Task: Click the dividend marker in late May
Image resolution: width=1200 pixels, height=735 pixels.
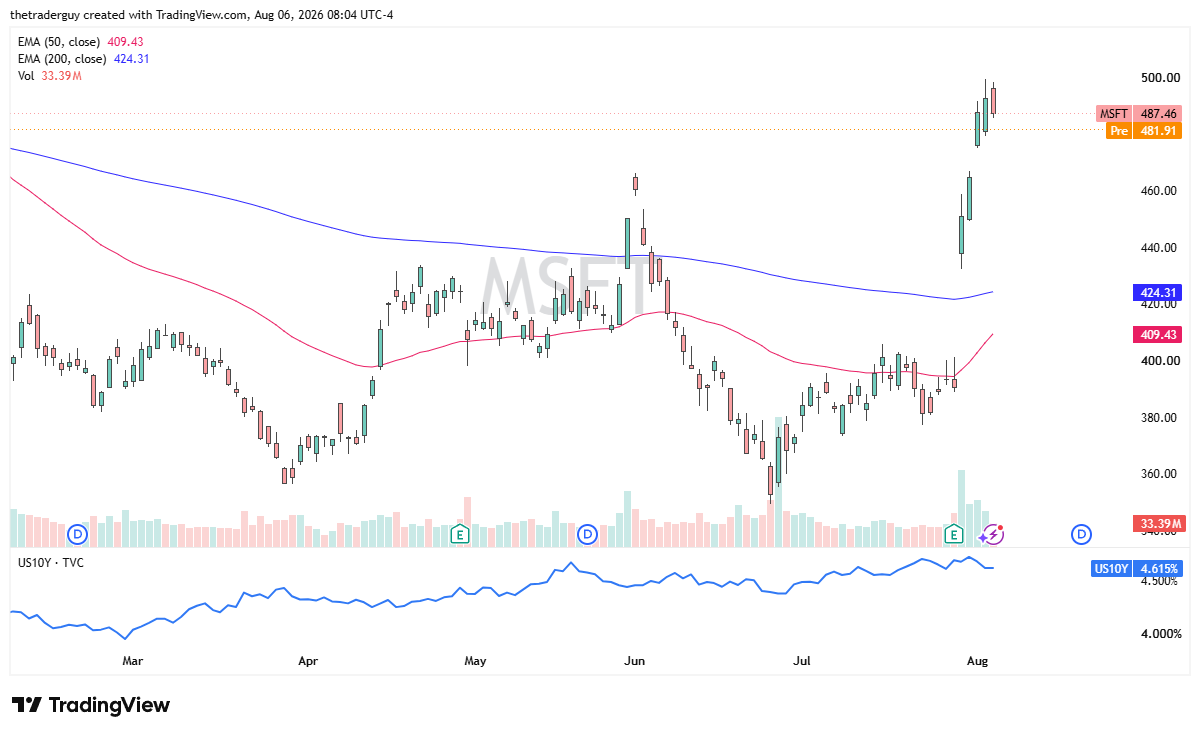Action: [x=588, y=535]
